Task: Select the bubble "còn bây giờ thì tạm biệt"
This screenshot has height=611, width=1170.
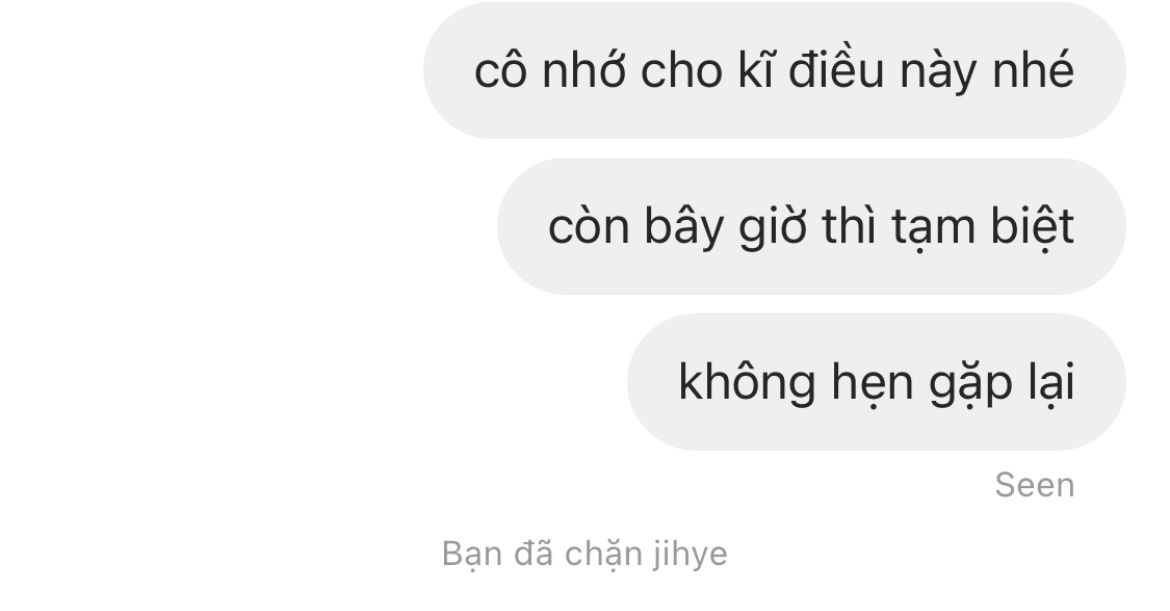Action: pyautogui.click(x=811, y=226)
